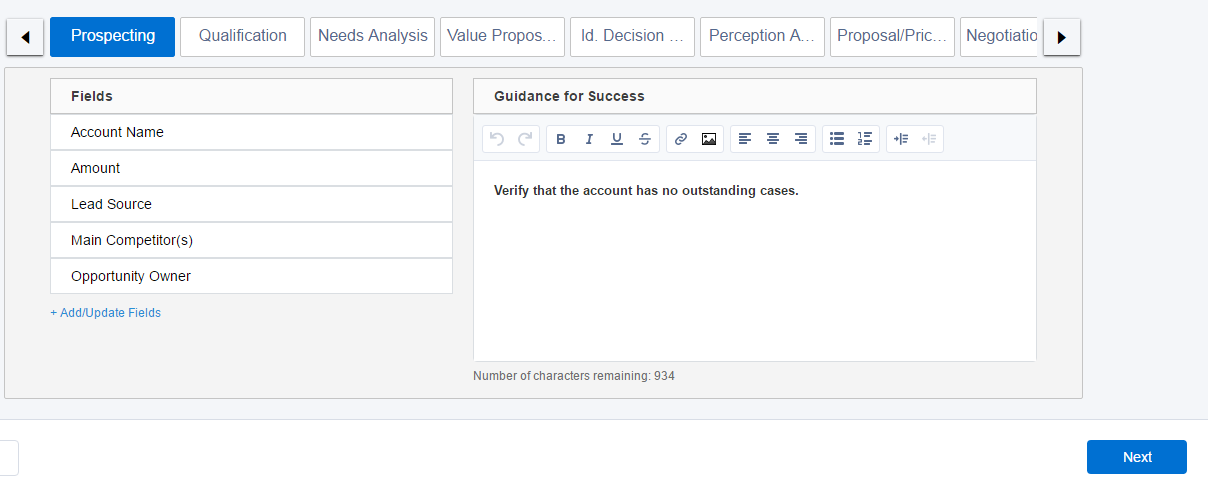Viewport: 1208px width, 483px height.
Task: Insert a hyperlink into guidance
Action: click(x=681, y=139)
